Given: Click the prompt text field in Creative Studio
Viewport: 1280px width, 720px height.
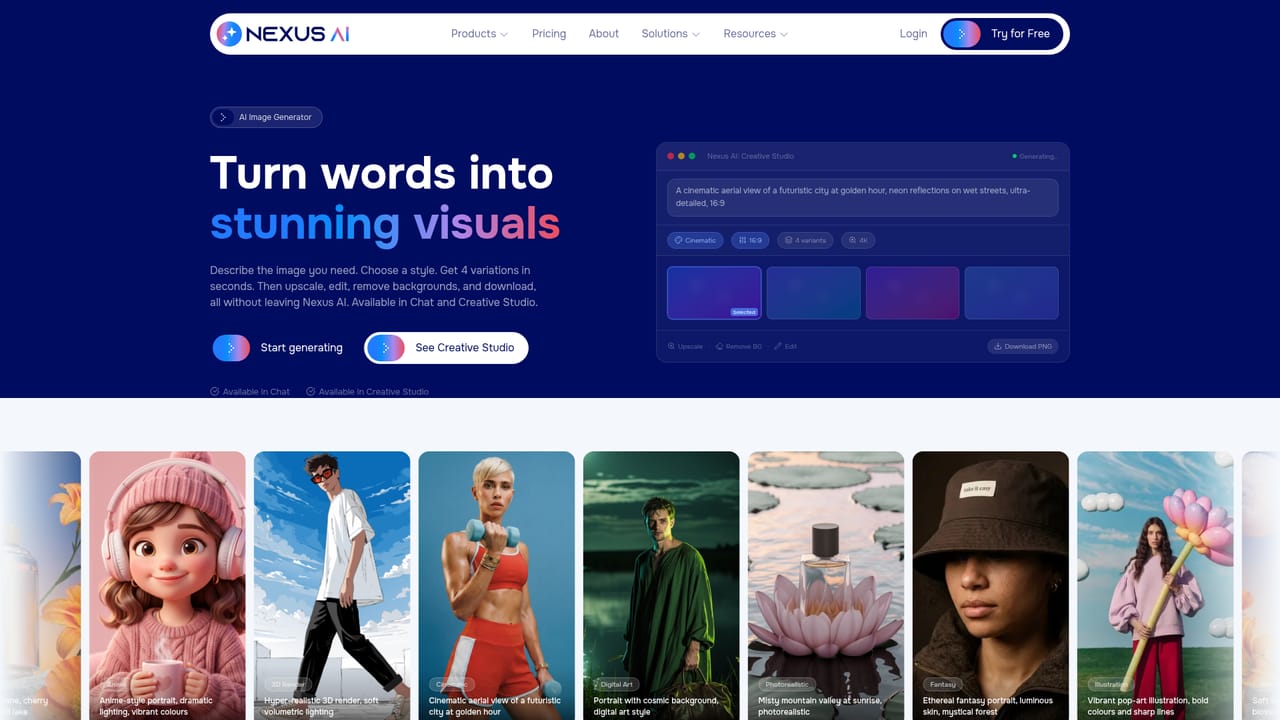Looking at the screenshot, I should pyautogui.click(x=863, y=197).
